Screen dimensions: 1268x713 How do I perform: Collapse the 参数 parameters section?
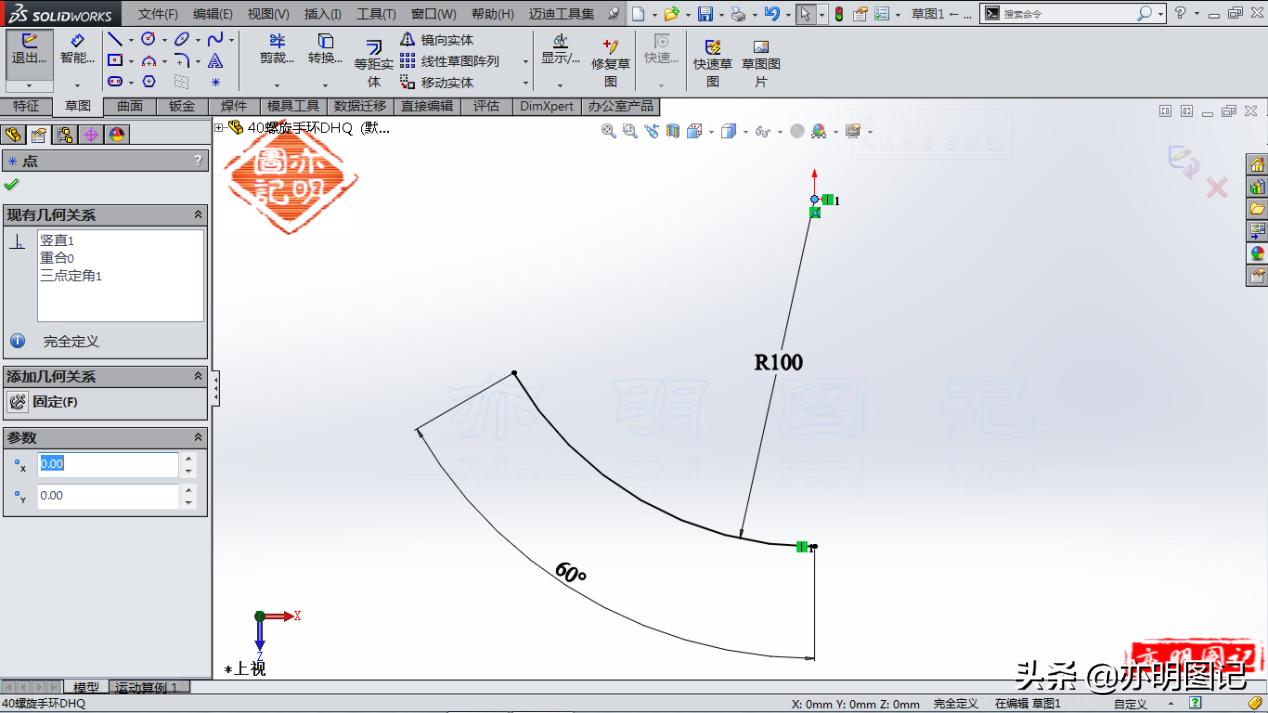tap(196, 437)
